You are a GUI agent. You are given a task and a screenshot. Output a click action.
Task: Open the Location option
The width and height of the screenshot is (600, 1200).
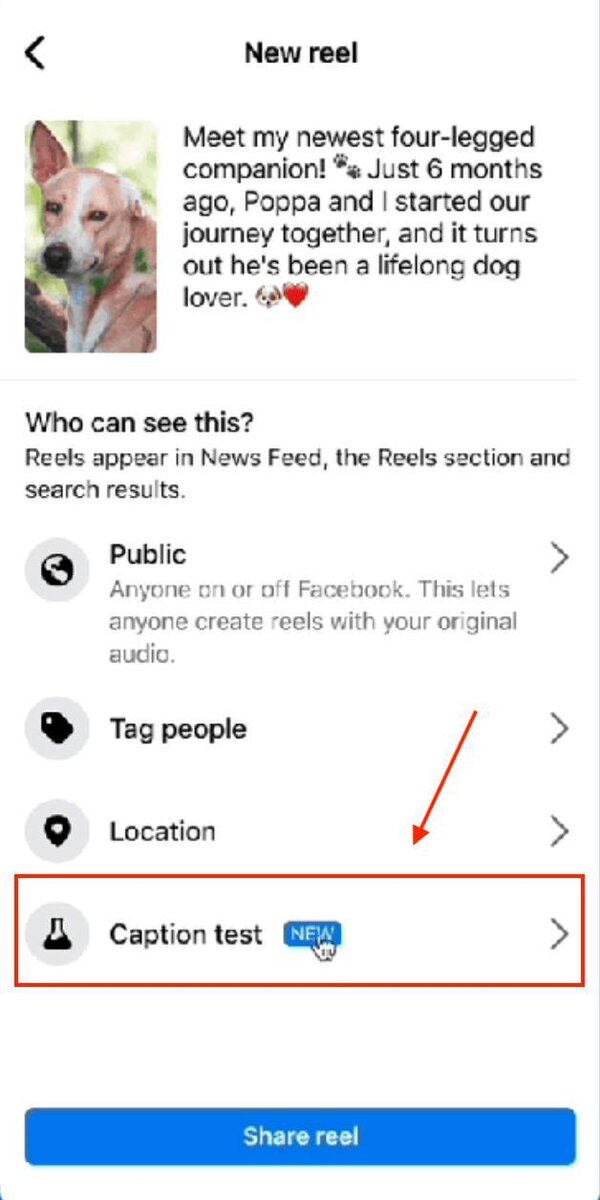300,832
